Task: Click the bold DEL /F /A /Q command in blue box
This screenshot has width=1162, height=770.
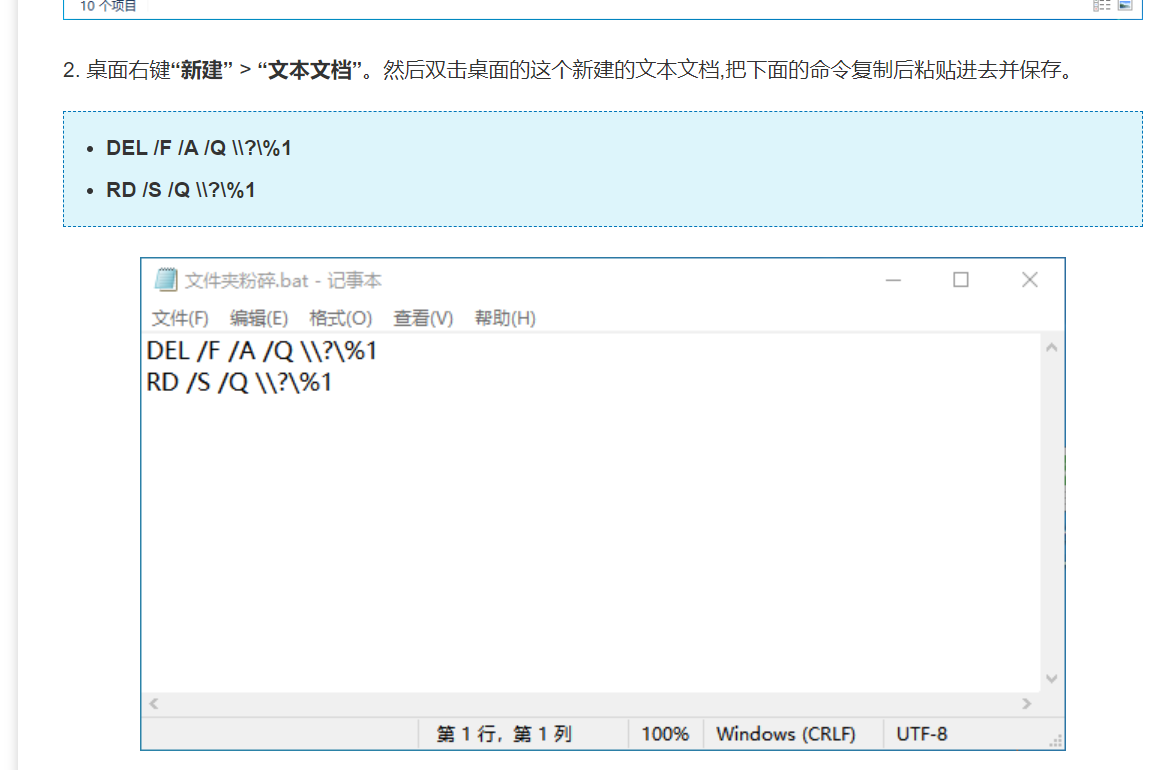Action: [199, 148]
